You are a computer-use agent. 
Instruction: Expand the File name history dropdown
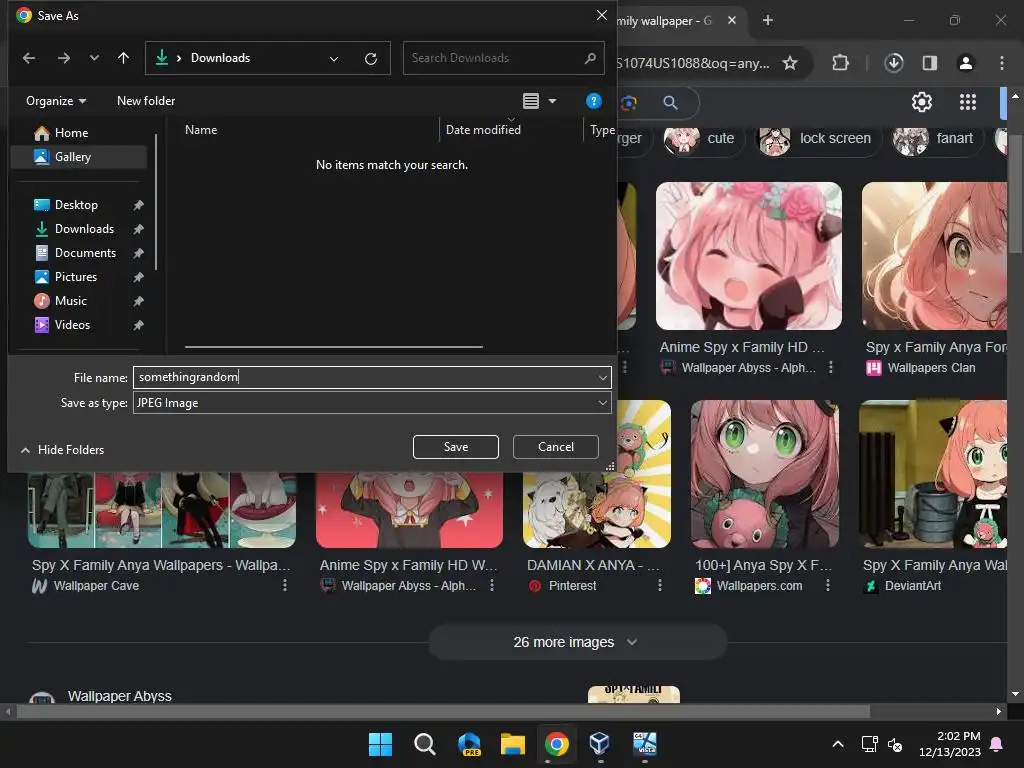click(602, 377)
